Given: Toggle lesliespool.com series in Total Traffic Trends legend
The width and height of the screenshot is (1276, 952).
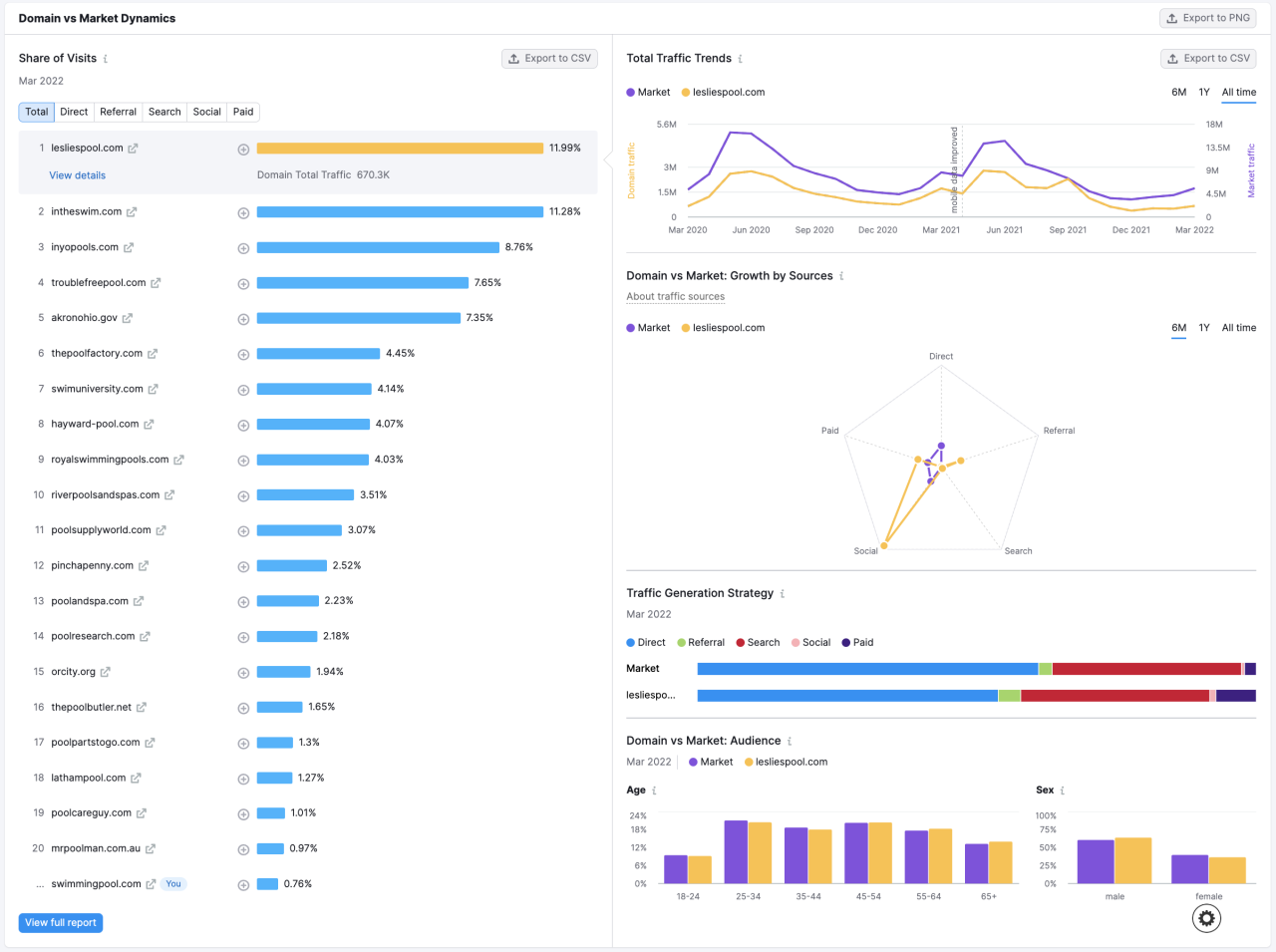Looking at the screenshot, I should [x=723, y=93].
